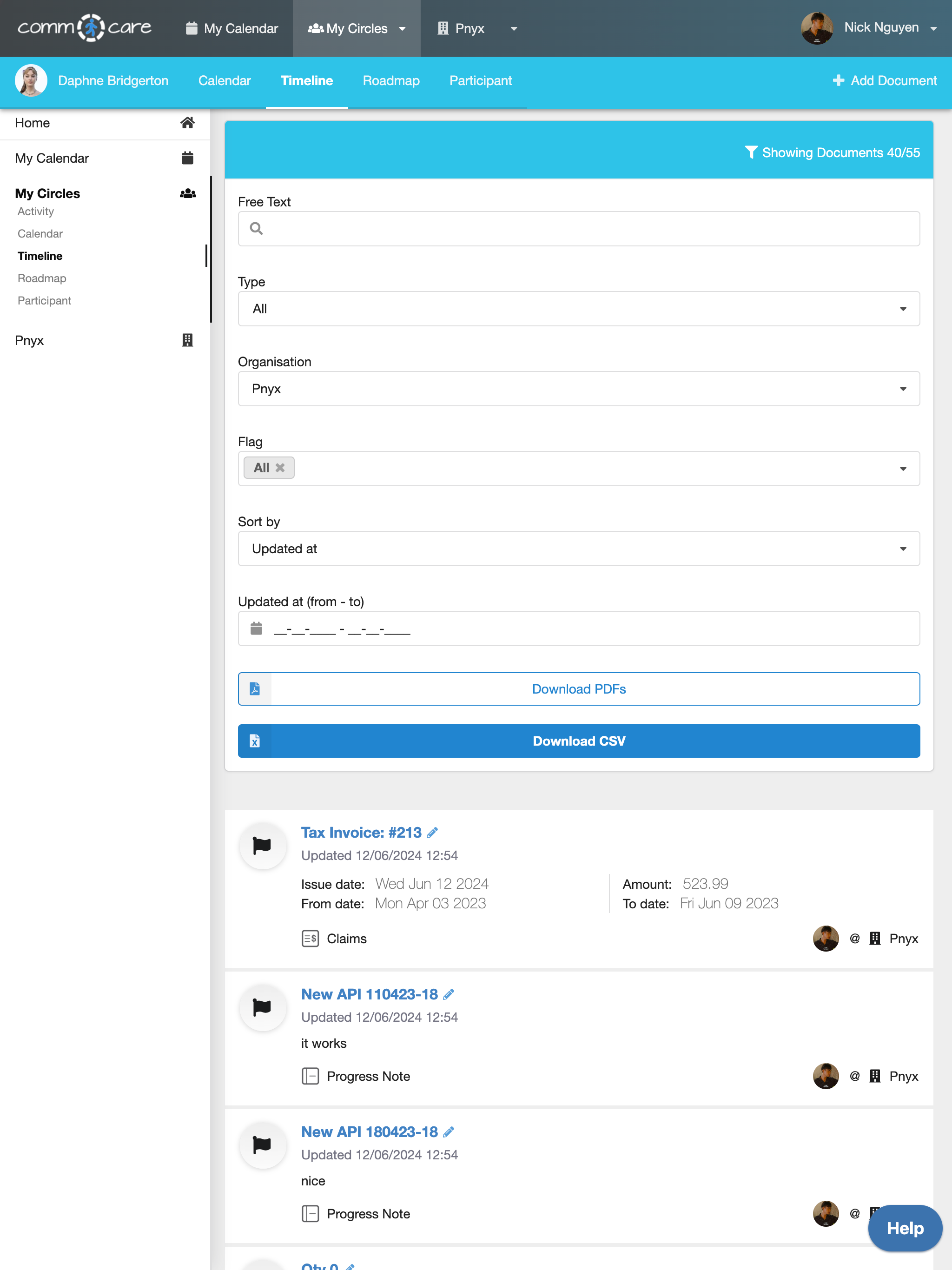
Task: Click Nick Nguyen profile avatar
Action: pos(817,28)
